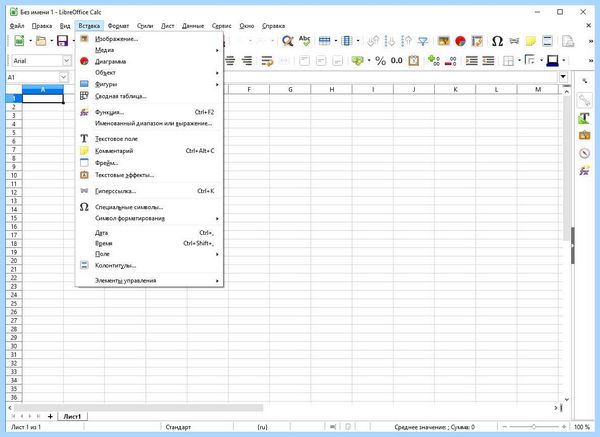Expand the Arial font name dropdown
600x437 pixels.
pos(67,60)
